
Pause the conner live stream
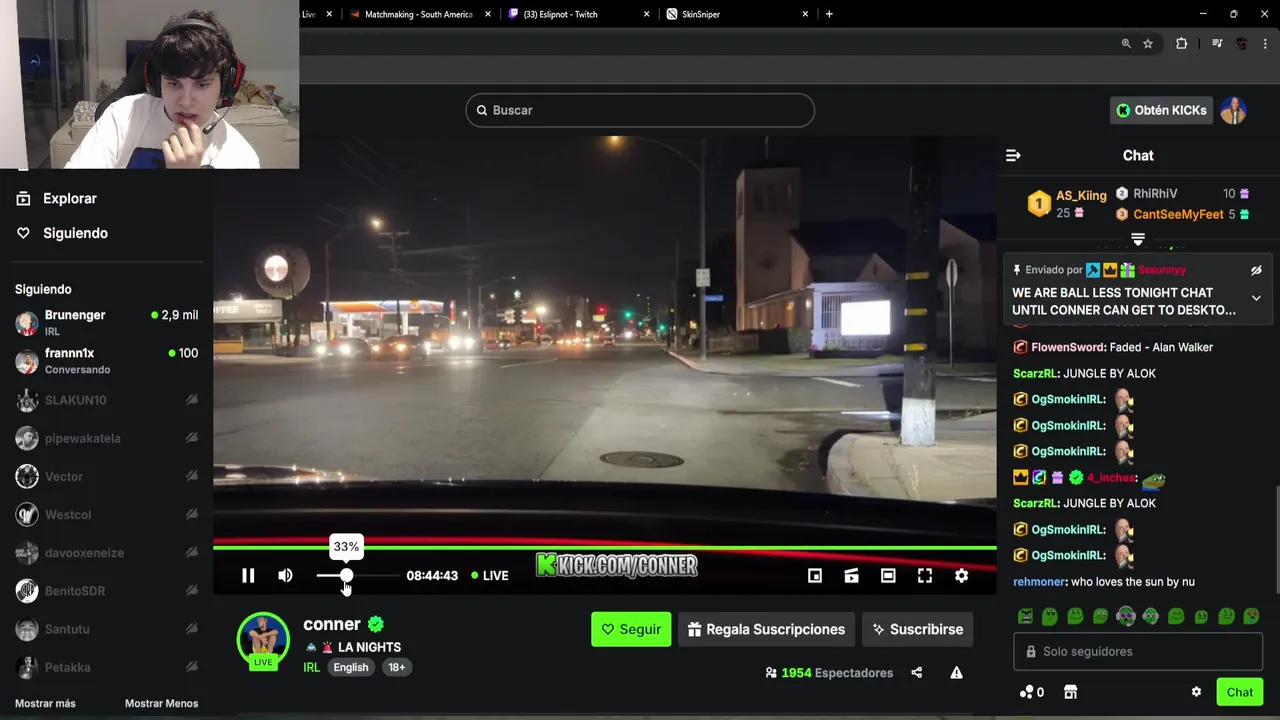[248, 575]
